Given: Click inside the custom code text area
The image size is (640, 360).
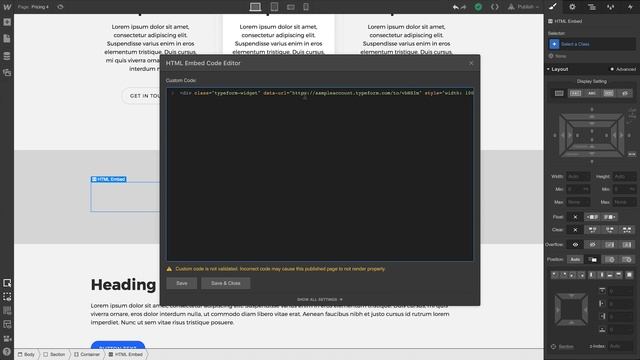Looking at the screenshot, I should pyautogui.click(x=320, y=174).
